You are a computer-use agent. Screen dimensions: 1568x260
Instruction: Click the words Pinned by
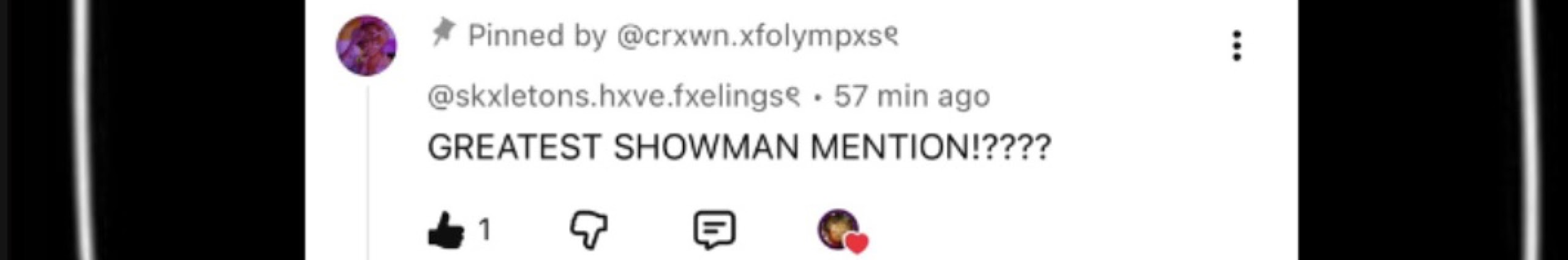tap(537, 36)
